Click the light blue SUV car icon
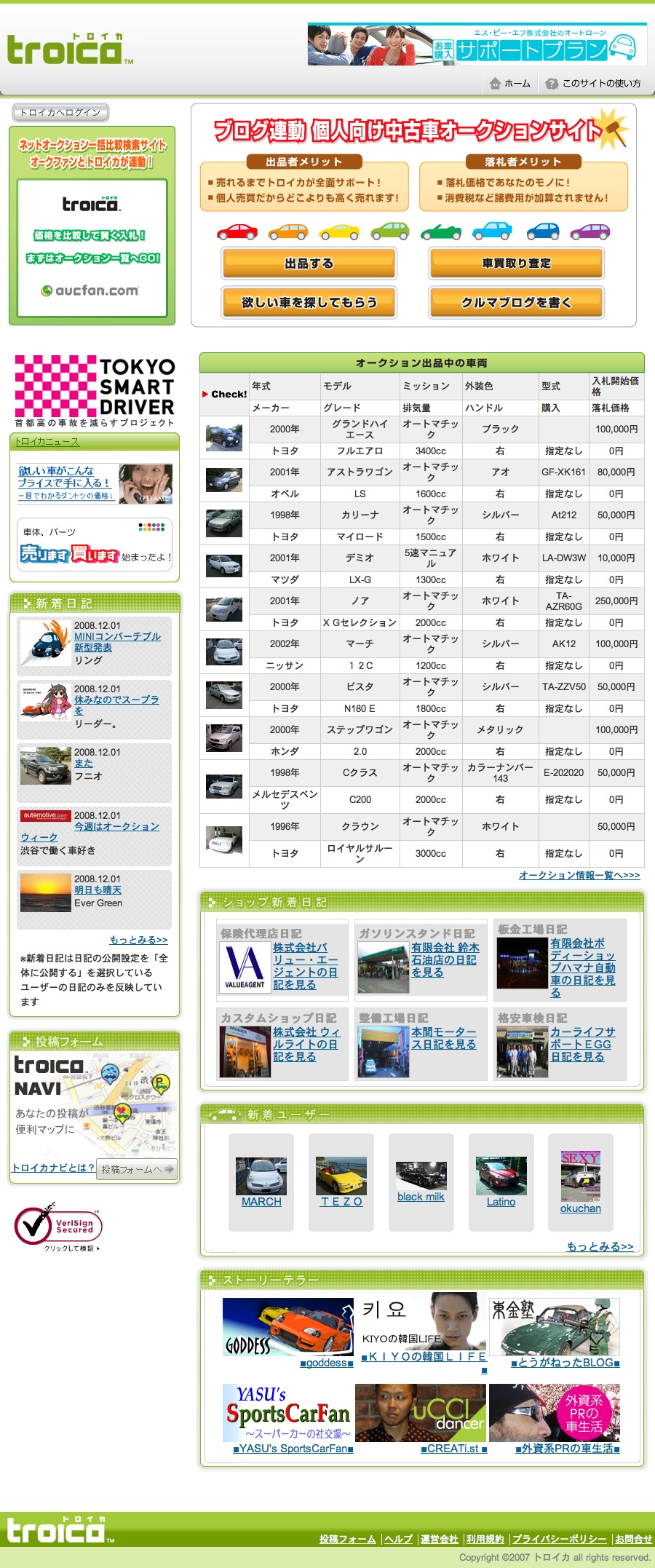The height and width of the screenshot is (1568, 655). pos(492,231)
